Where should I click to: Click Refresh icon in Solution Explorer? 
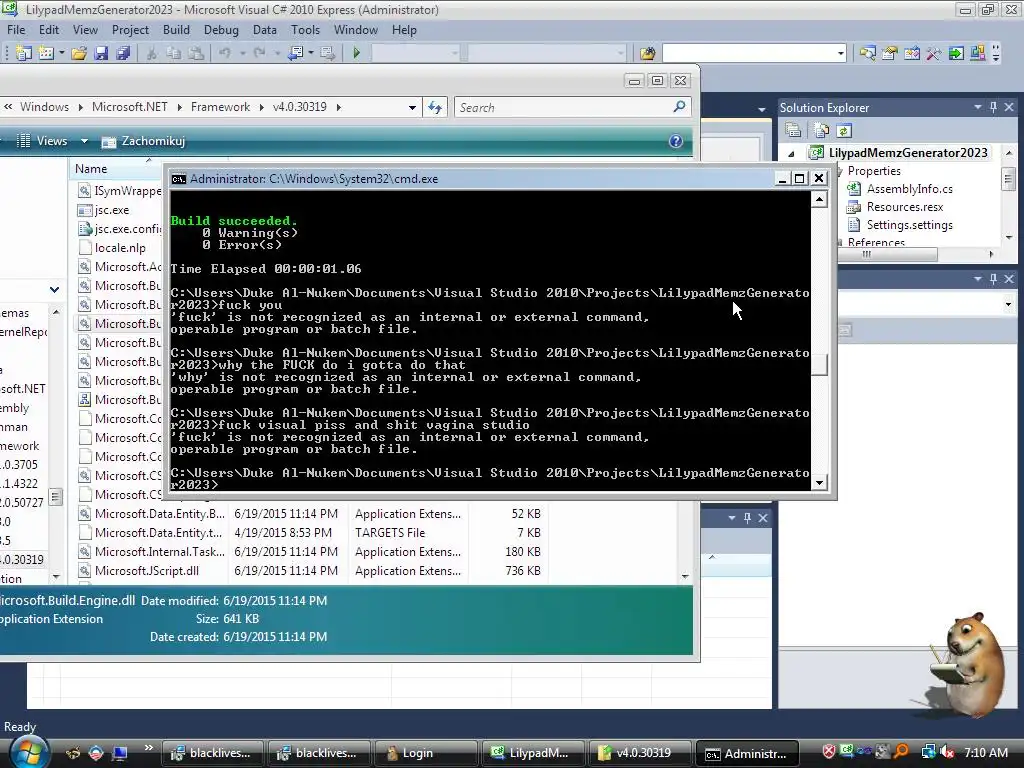(844, 131)
